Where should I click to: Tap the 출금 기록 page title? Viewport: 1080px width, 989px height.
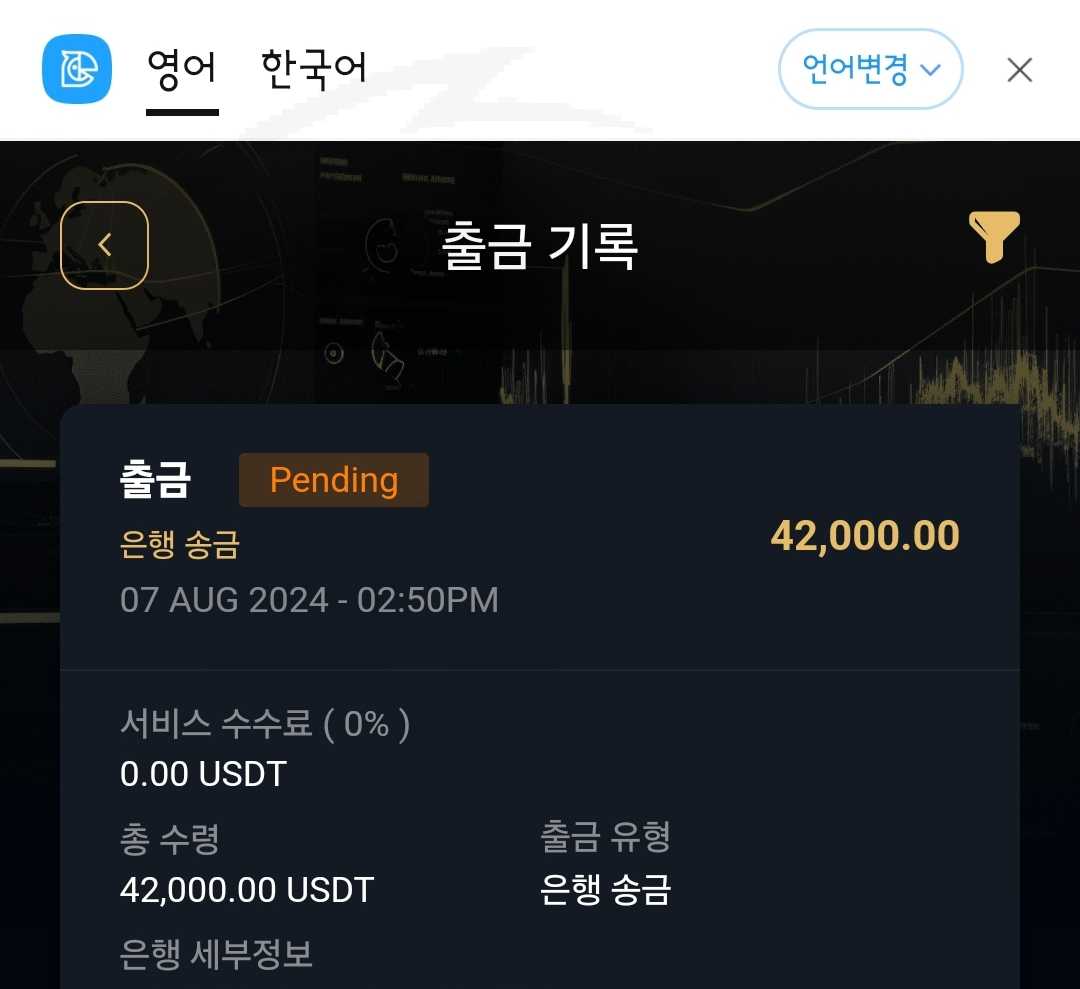coord(540,246)
